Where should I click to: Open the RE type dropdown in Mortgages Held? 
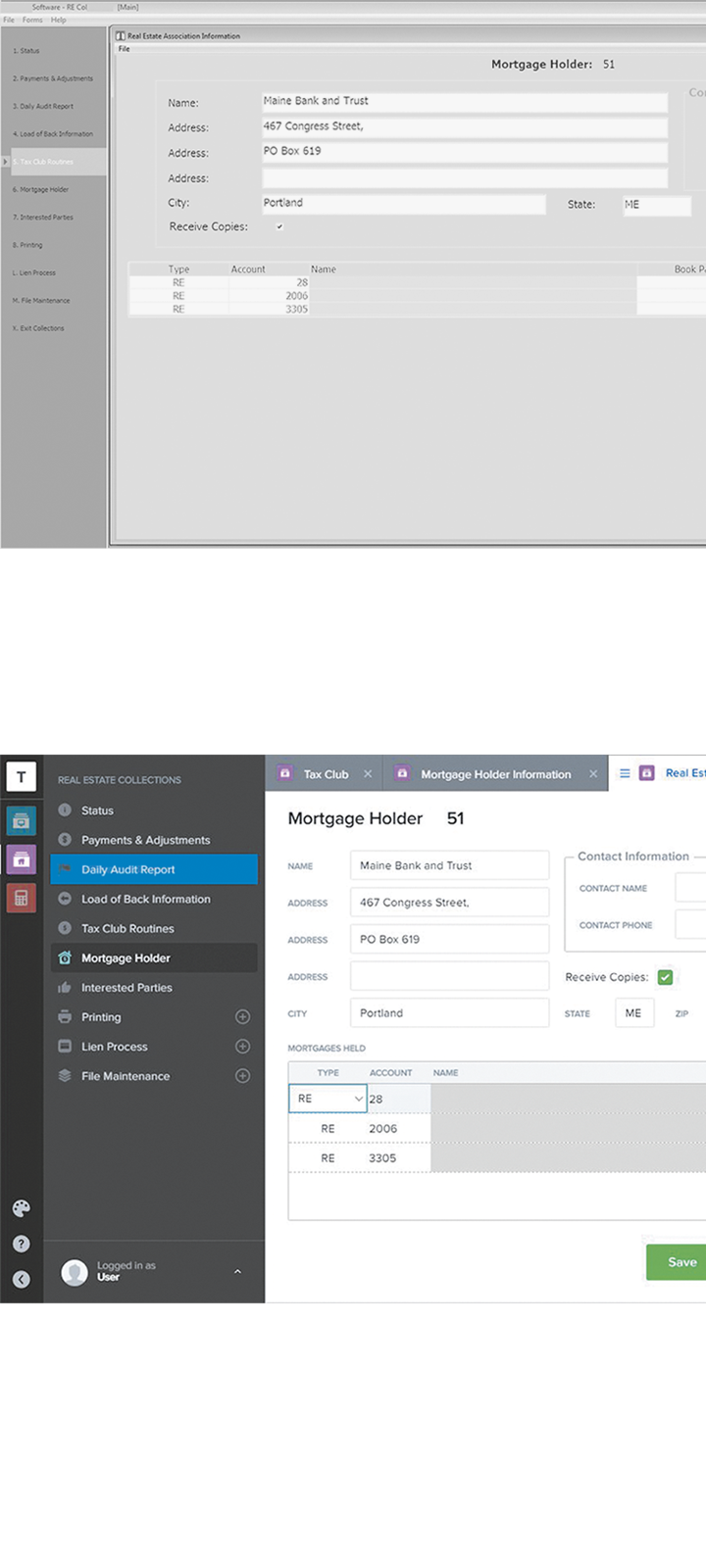pyautogui.click(x=328, y=1099)
